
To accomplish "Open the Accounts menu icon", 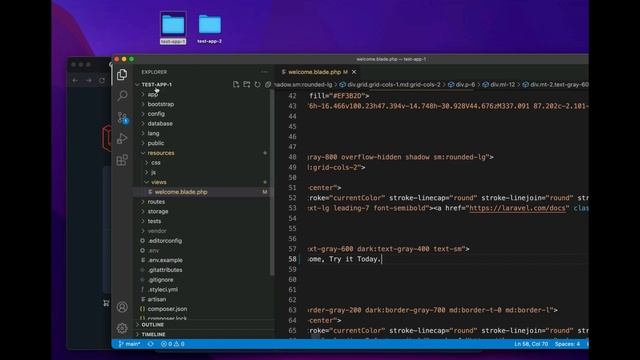I will pyautogui.click(x=122, y=307).
